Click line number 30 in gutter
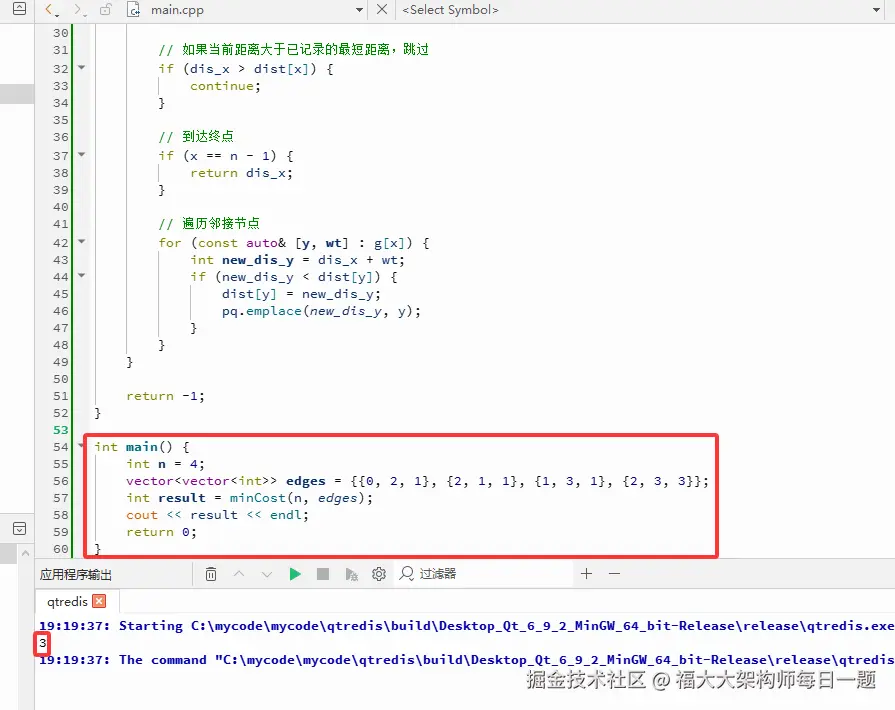 pyautogui.click(x=61, y=33)
